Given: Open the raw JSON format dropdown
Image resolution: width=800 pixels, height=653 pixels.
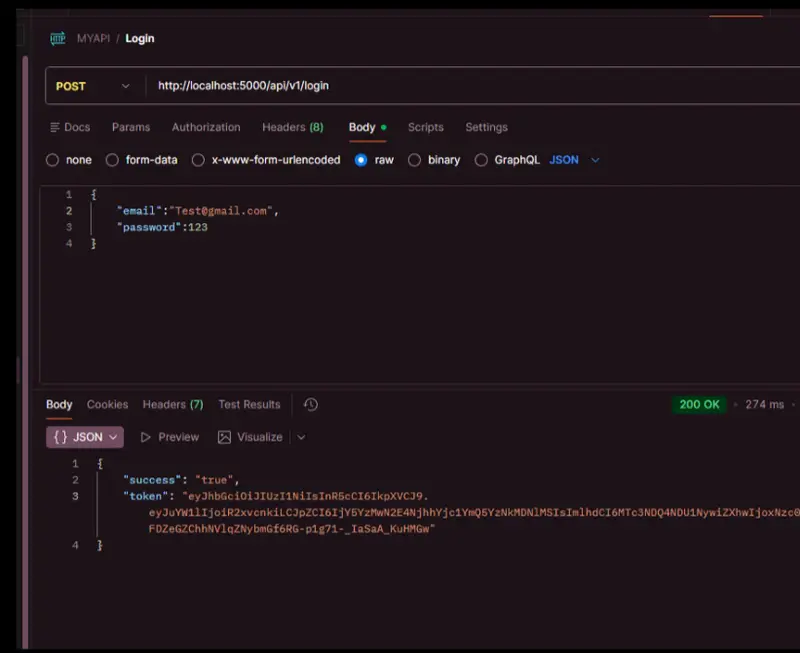Looking at the screenshot, I should coord(574,160).
